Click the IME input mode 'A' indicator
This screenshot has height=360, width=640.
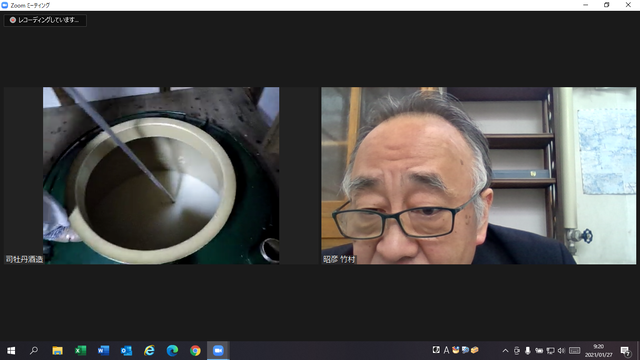[x=446, y=350]
